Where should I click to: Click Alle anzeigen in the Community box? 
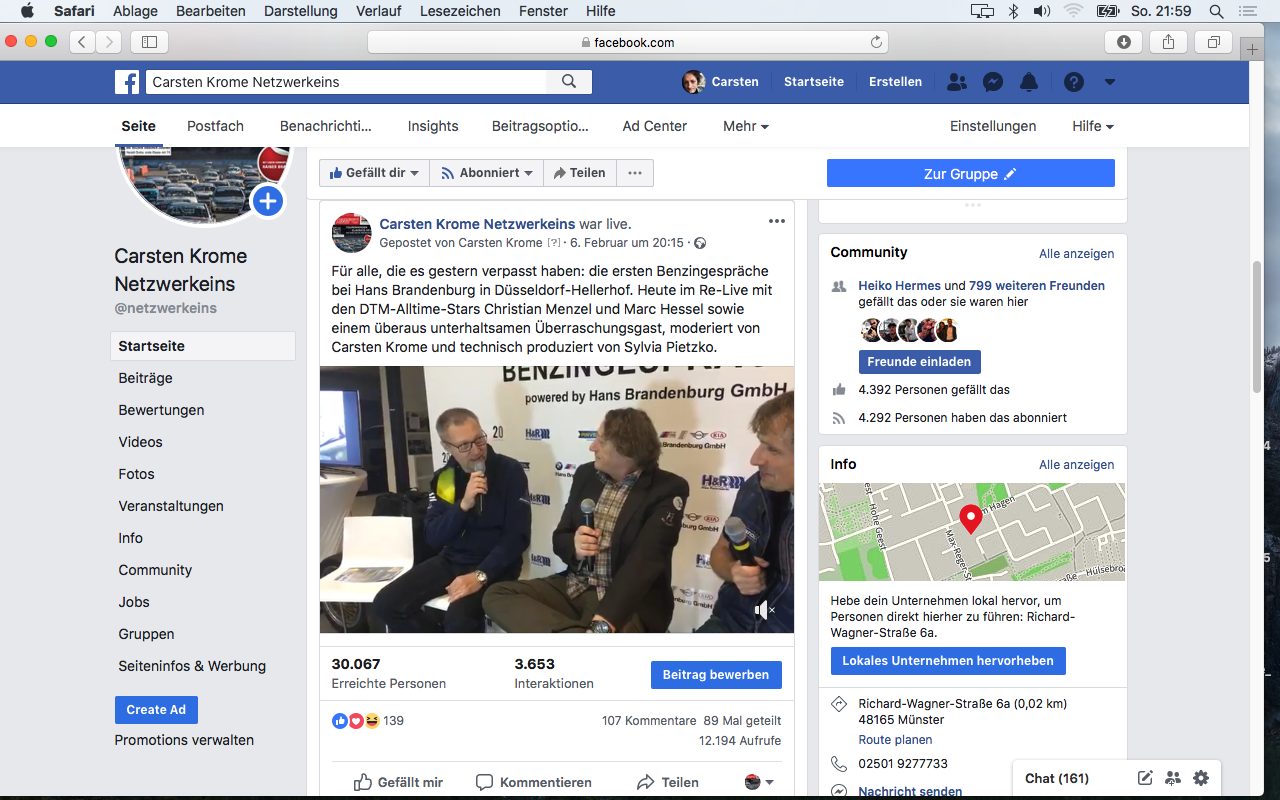[1076, 254]
